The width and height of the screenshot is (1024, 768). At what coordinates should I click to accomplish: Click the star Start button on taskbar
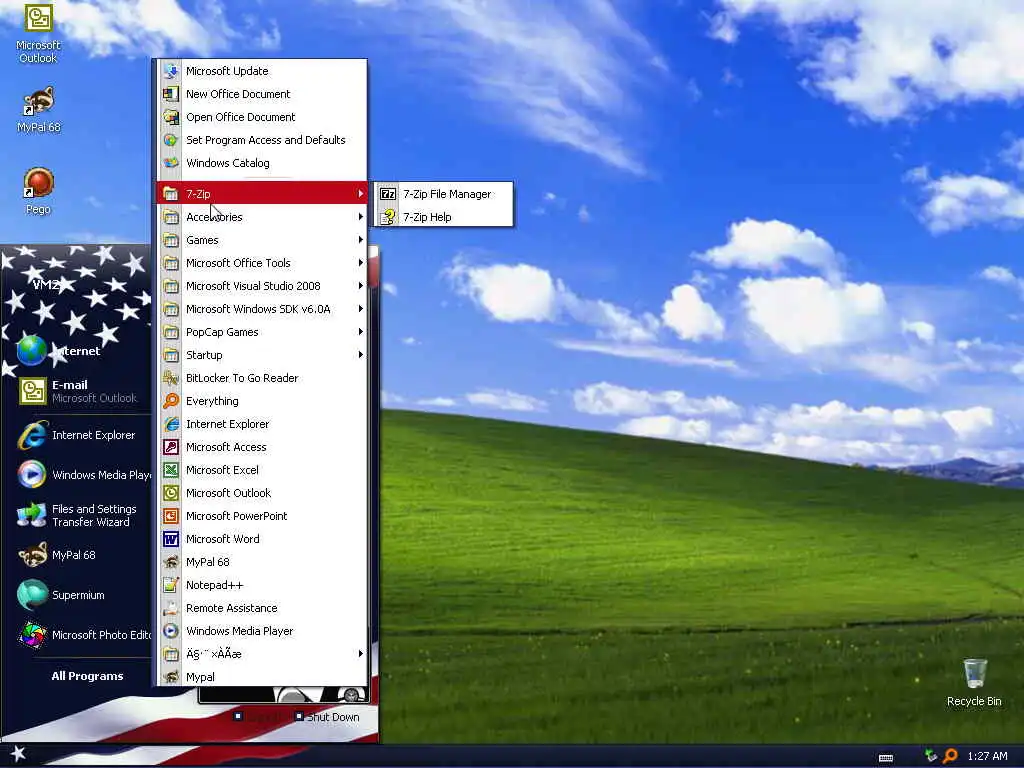[18, 754]
